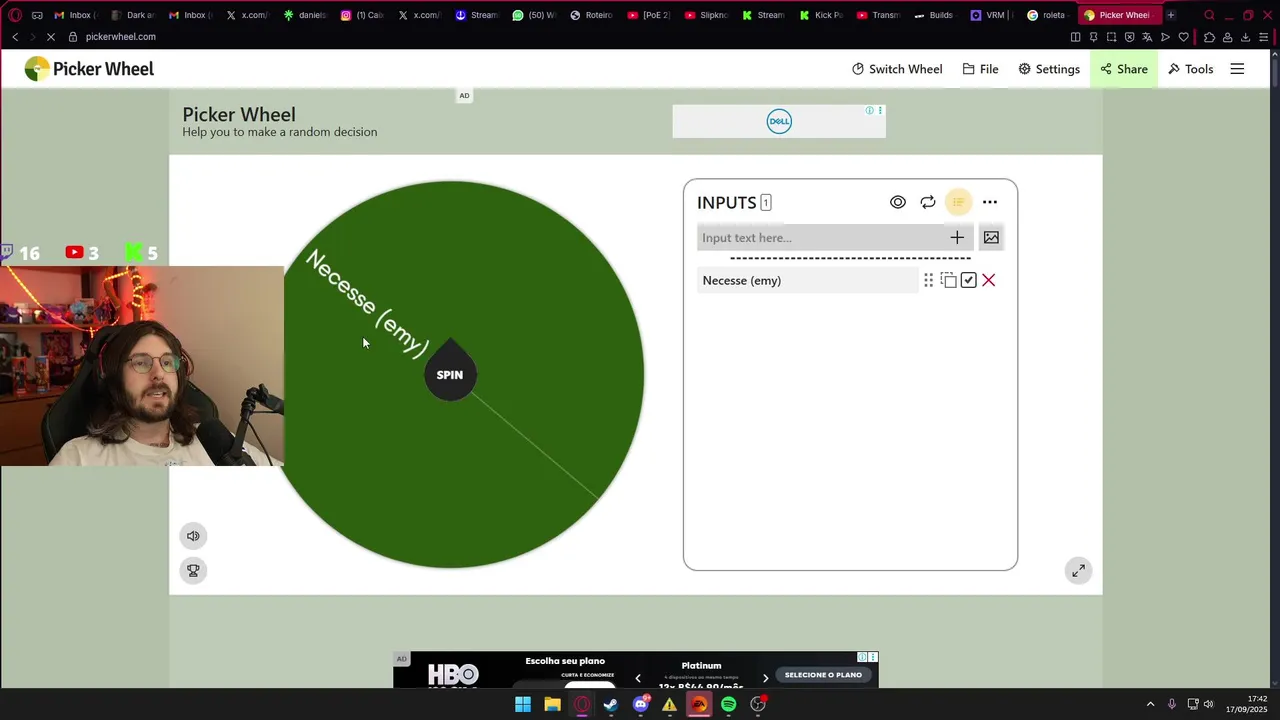Click the highlighted sort list icon
The width and height of the screenshot is (1280, 720).
pos(958,202)
